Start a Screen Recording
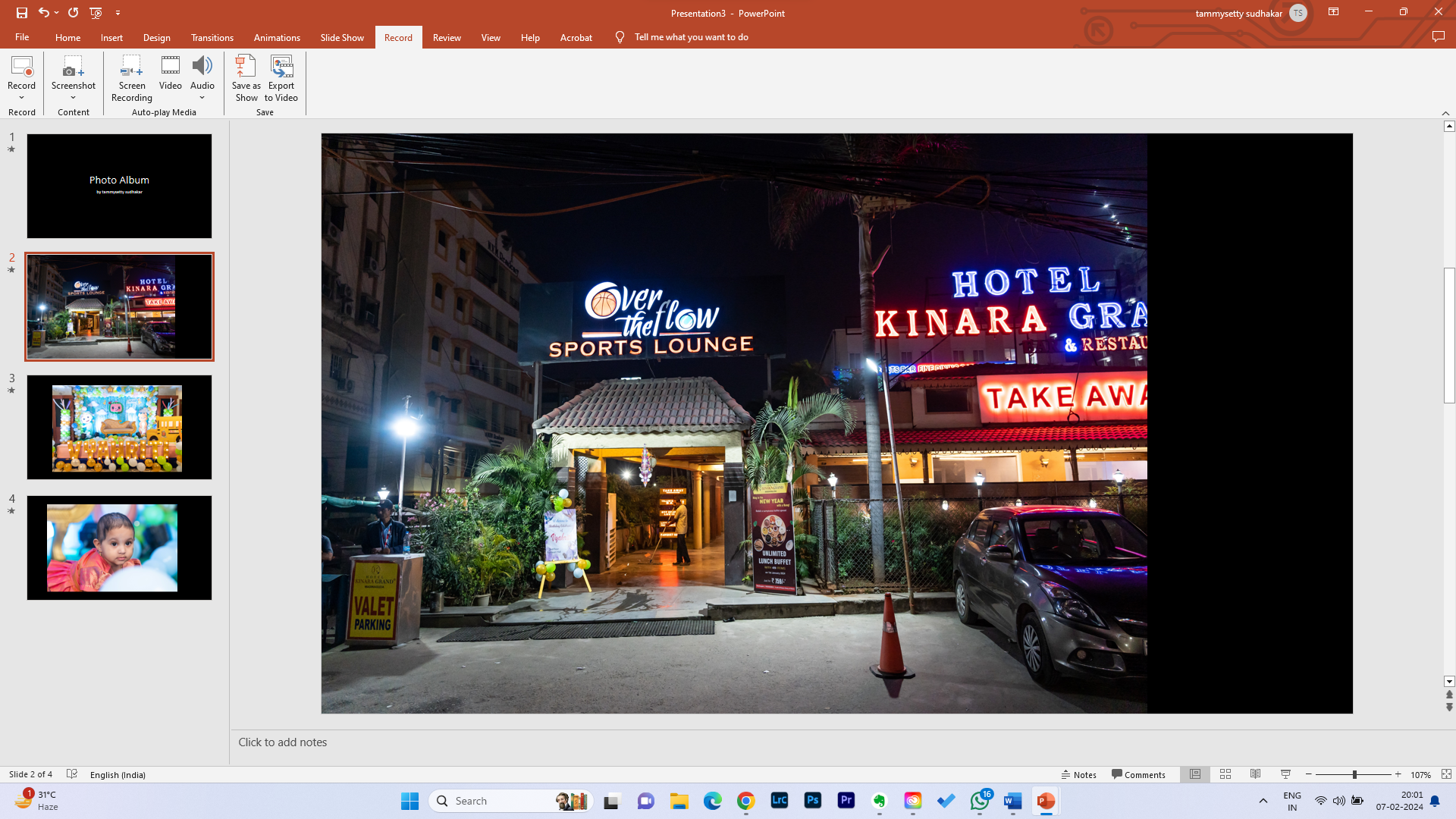 point(132,78)
